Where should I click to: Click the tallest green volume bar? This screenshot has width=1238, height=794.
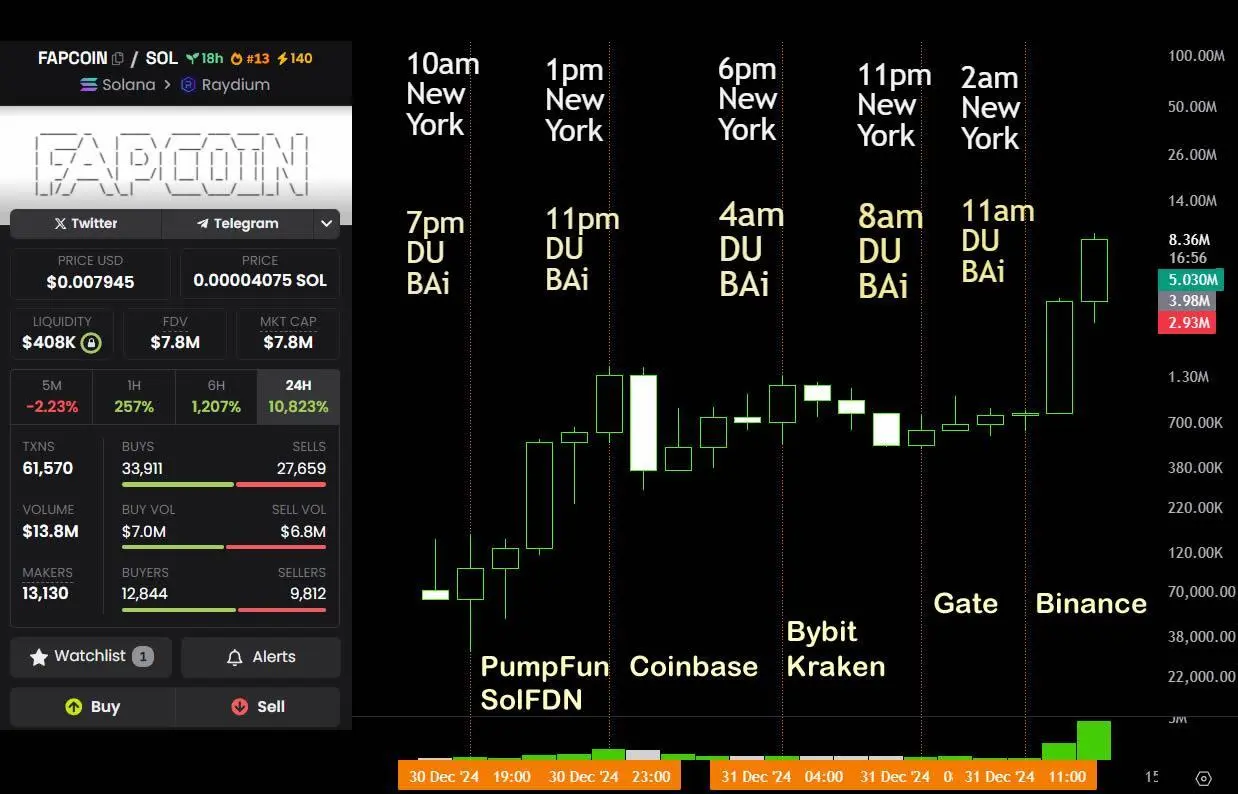click(1094, 740)
